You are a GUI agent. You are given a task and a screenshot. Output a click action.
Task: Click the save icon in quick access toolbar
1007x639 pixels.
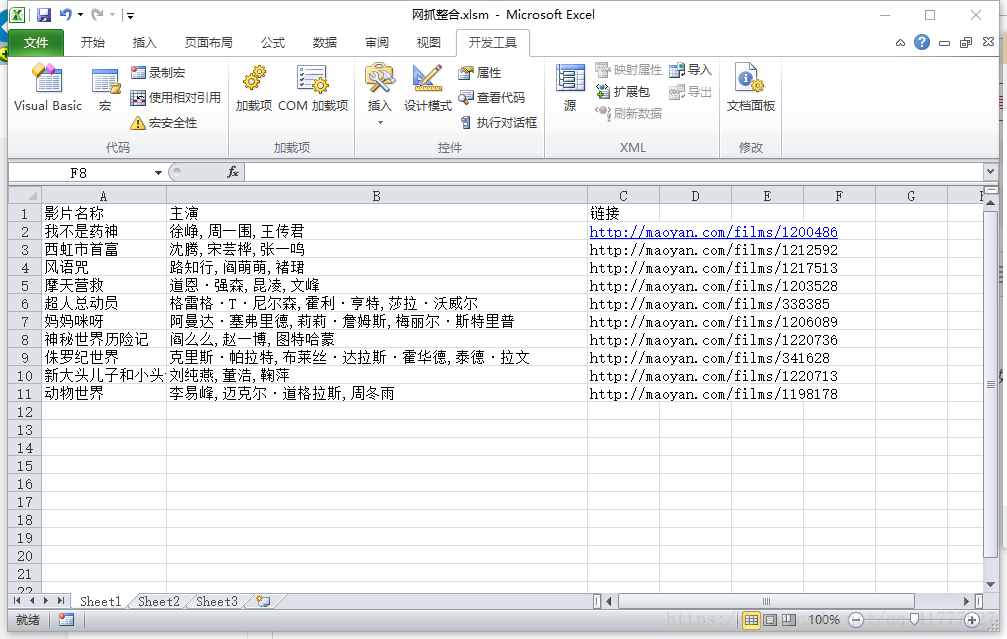click(x=44, y=15)
